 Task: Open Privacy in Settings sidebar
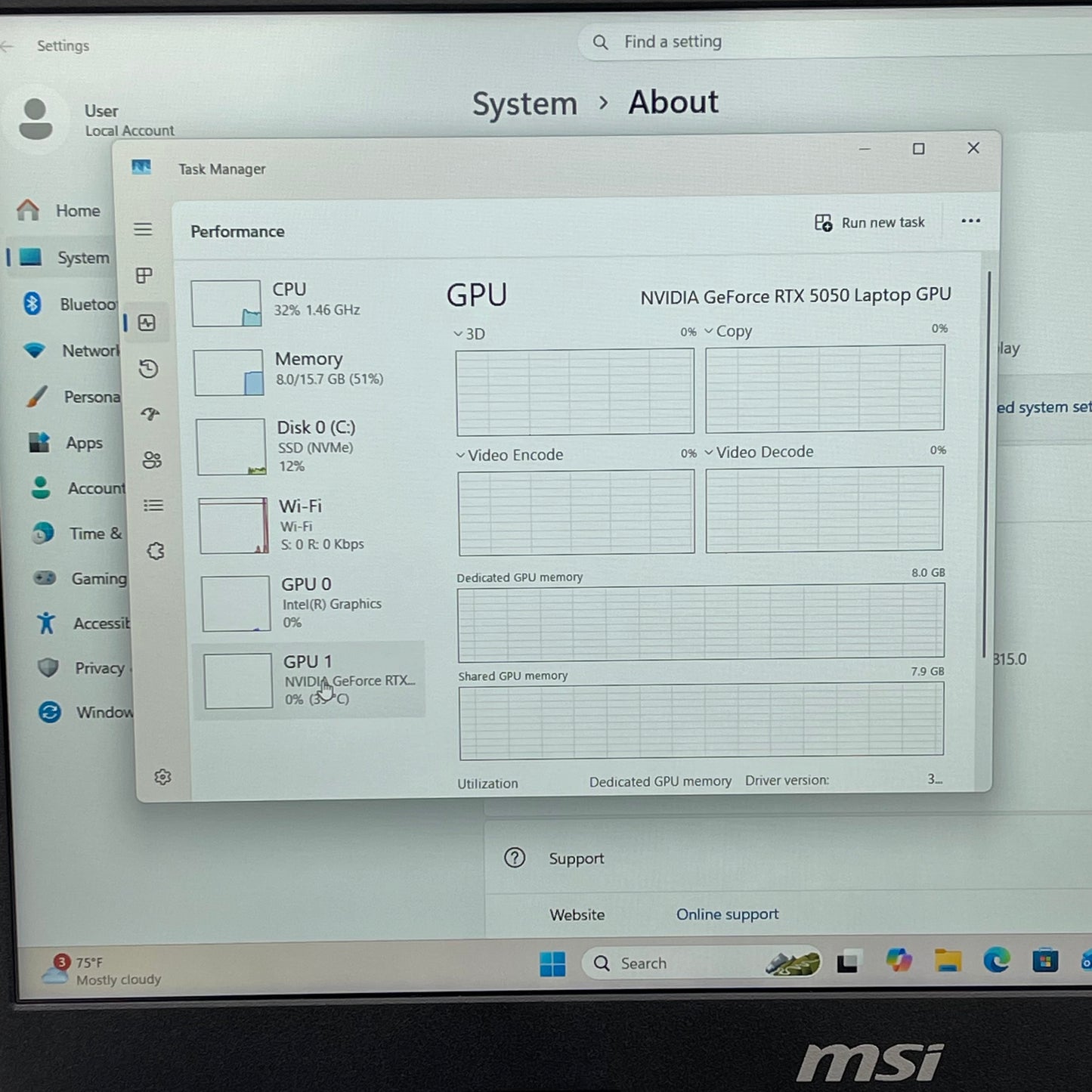[82, 668]
